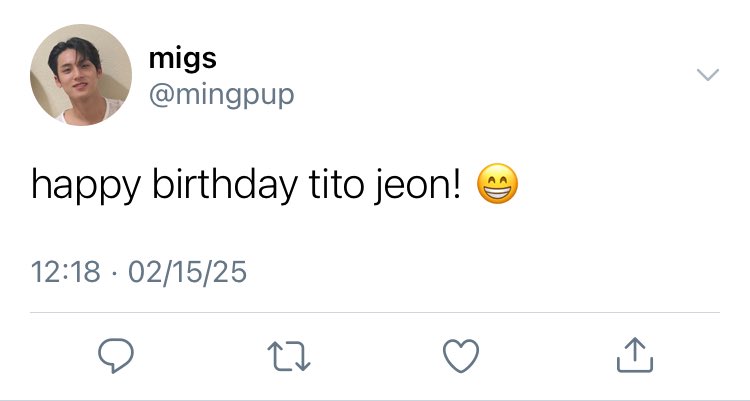Tap the export tray-with-arrow button
The width and height of the screenshot is (750, 401).
pos(635,355)
